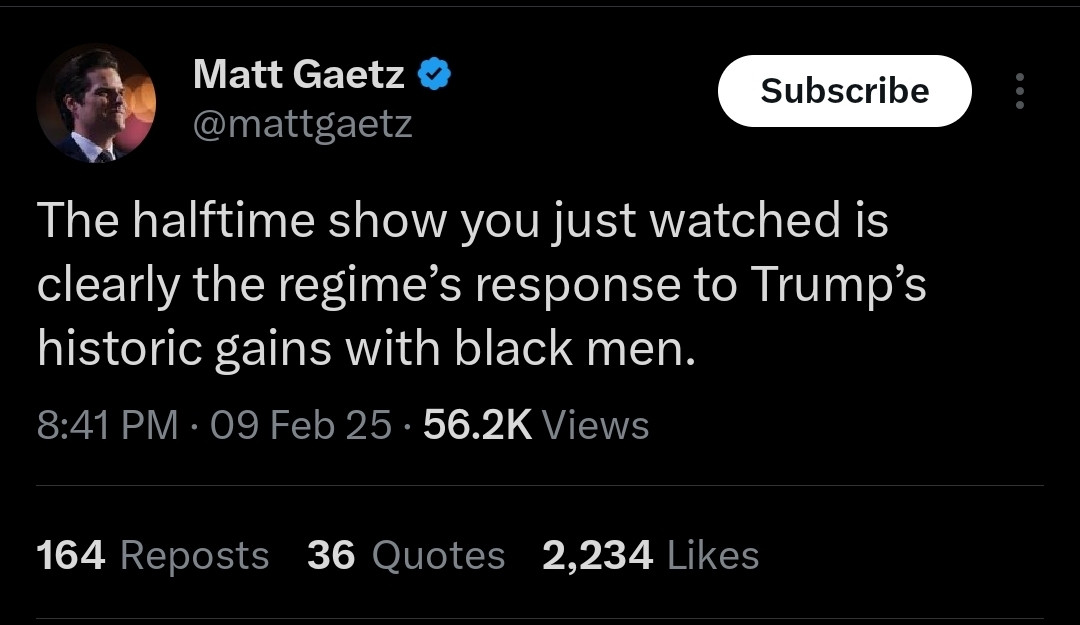1080x625 pixels.
Task: Click the Quotes label text
Action: point(439,555)
